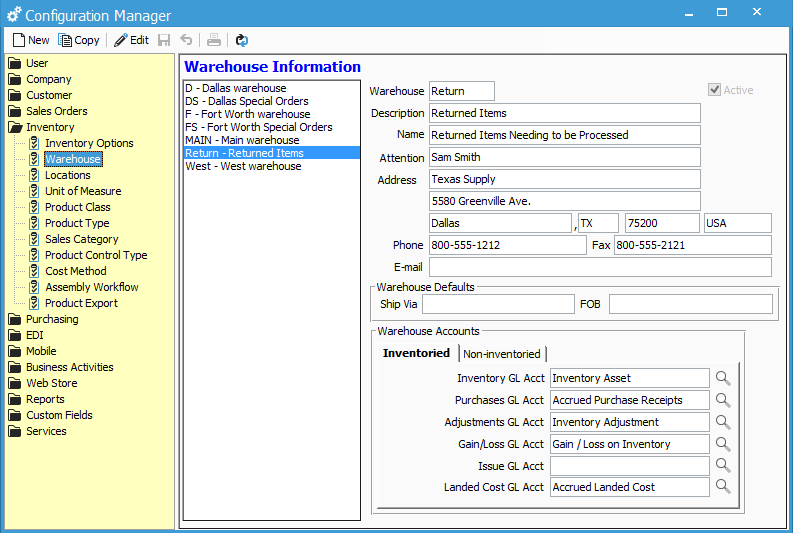Click the Attention field Sam Smith

pos(564,157)
